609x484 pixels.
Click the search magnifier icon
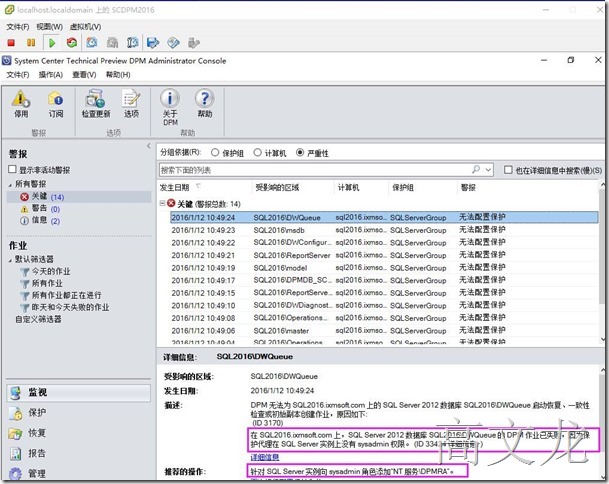click(x=476, y=169)
